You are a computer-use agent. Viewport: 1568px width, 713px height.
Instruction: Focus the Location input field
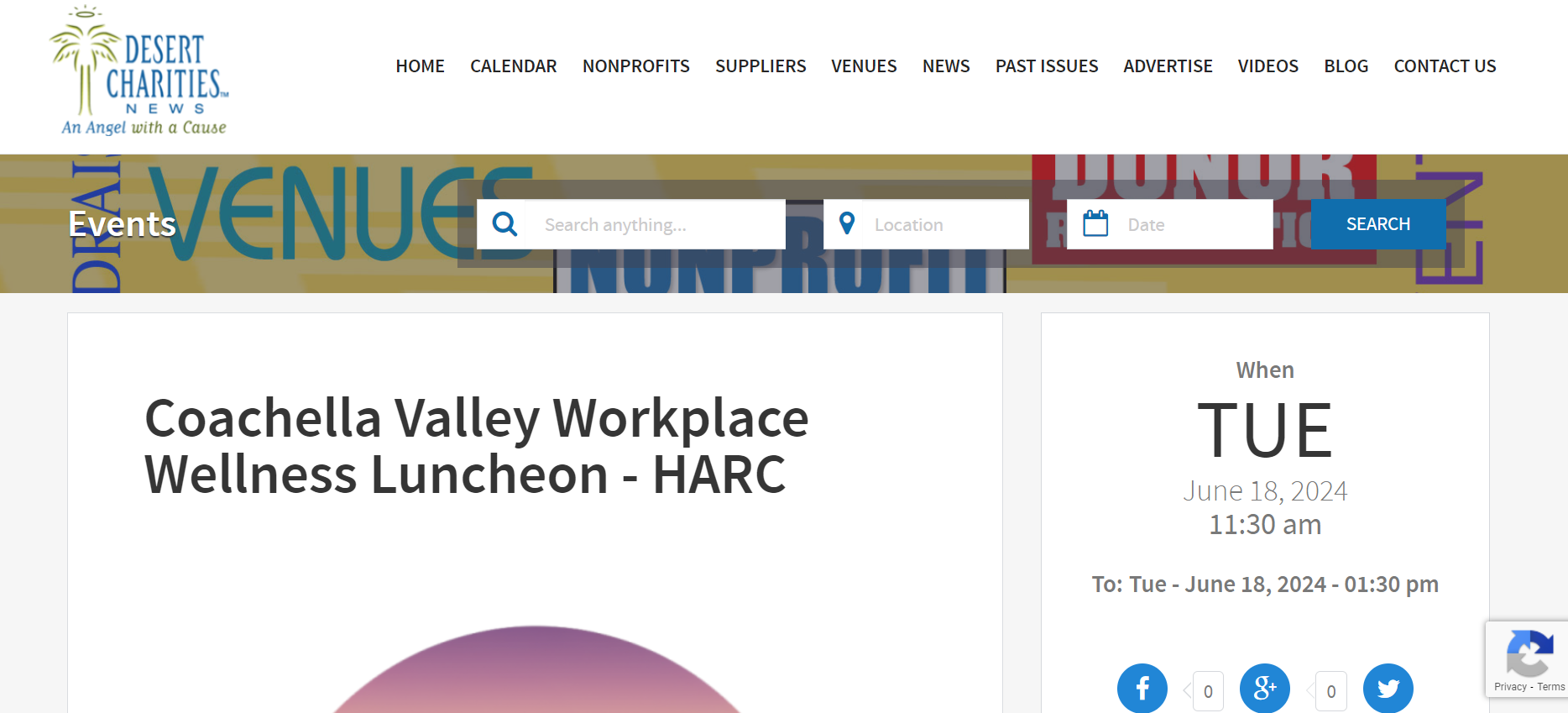944,225
